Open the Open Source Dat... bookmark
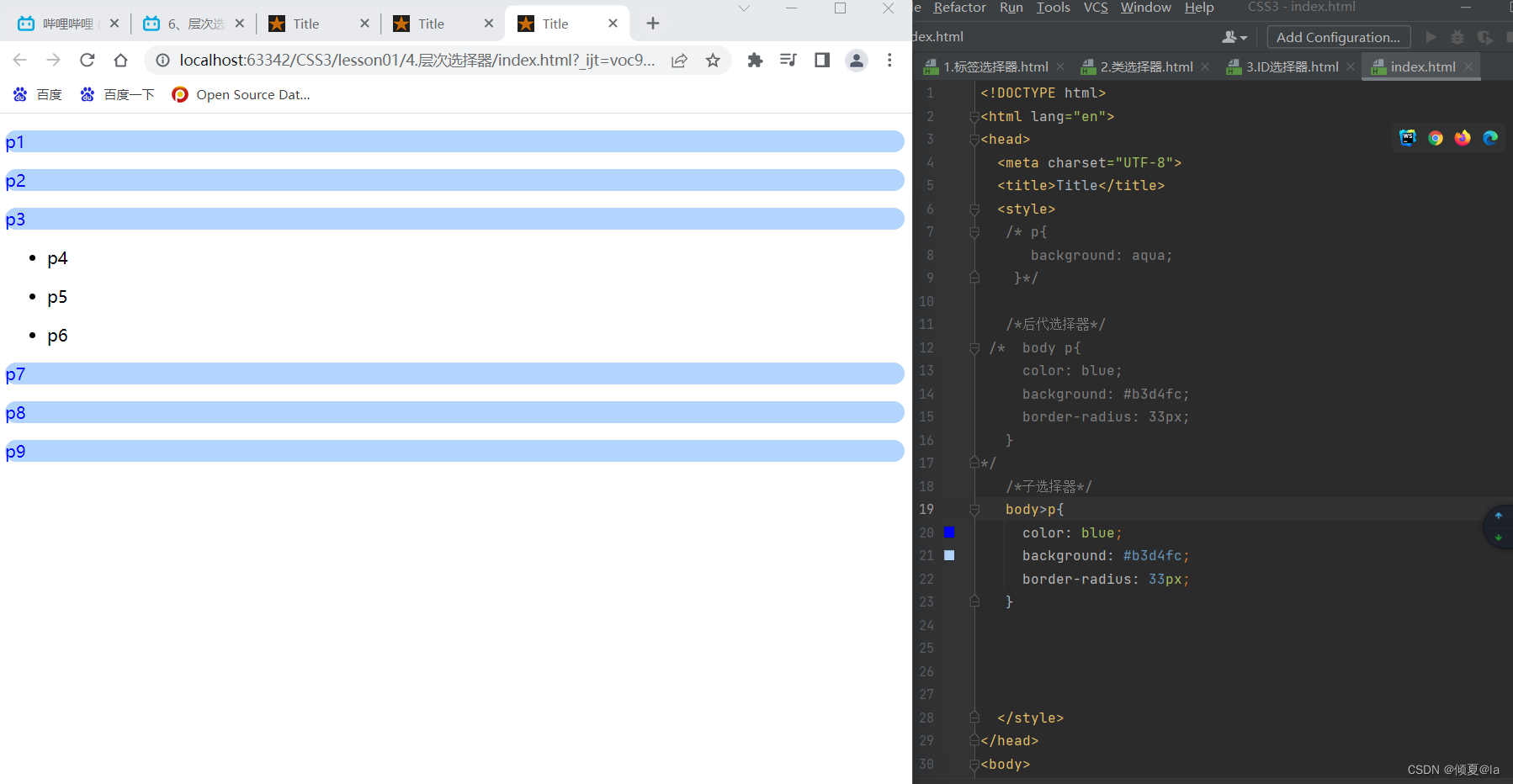This screenshot has width=1513, height=784. (242, 94)
